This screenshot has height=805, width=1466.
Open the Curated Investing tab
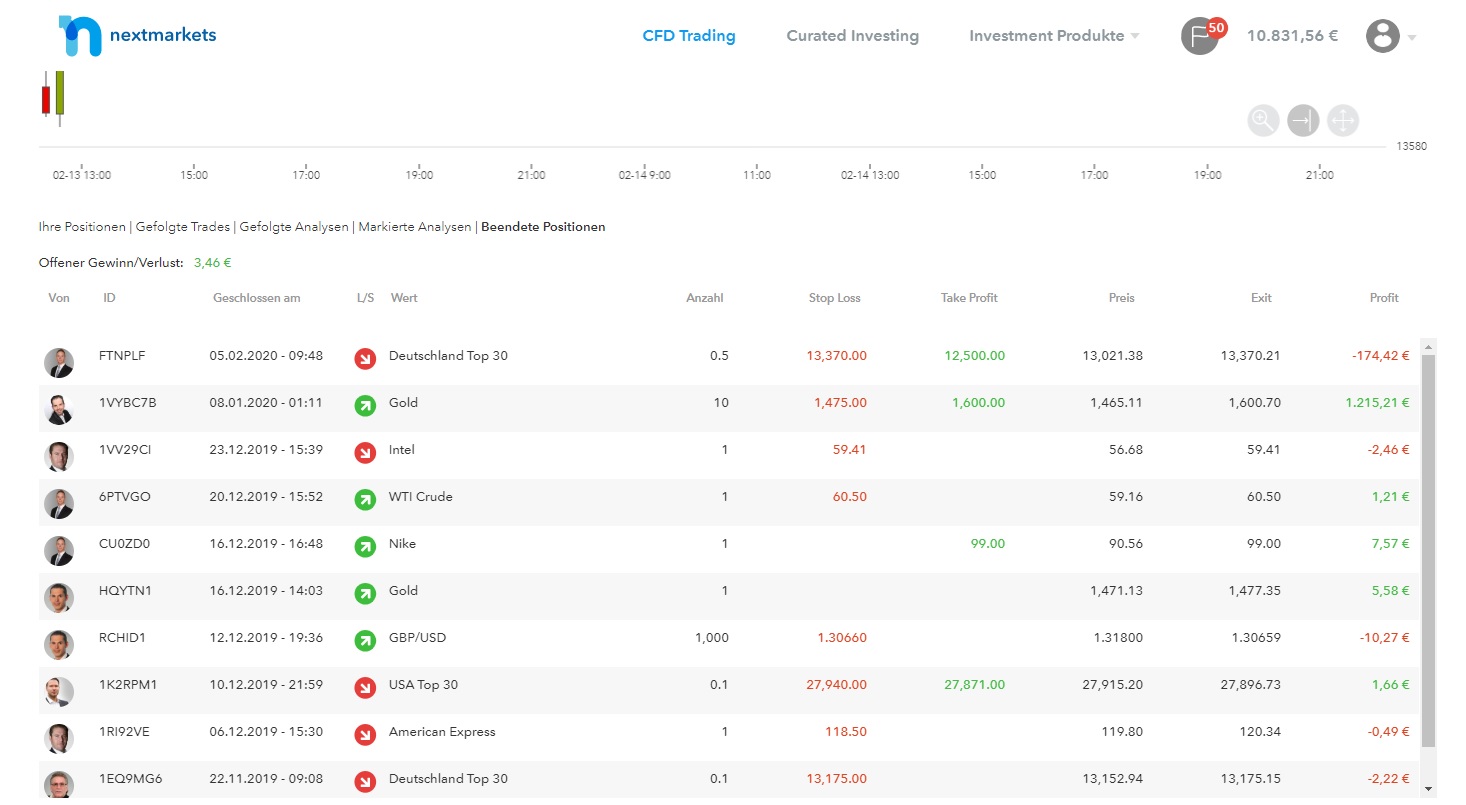[852, 36]
